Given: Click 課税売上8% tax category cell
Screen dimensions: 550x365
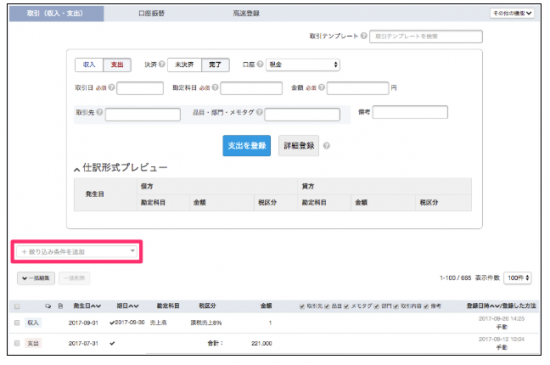Looking at the screenshot, I should [206, 323].
